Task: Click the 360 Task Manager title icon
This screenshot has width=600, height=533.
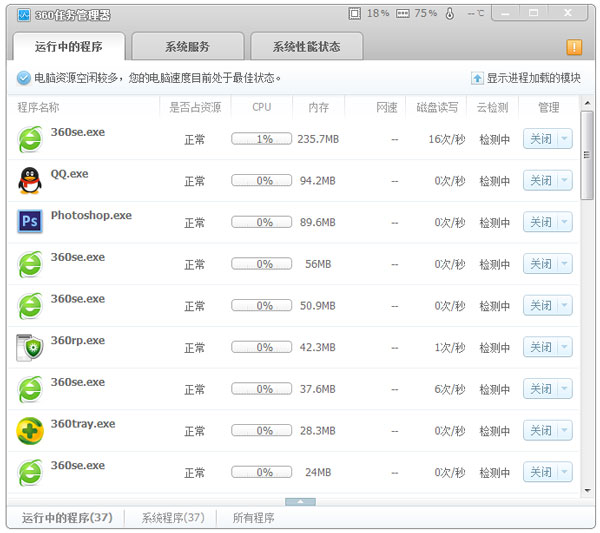Action: coord(24,15)
